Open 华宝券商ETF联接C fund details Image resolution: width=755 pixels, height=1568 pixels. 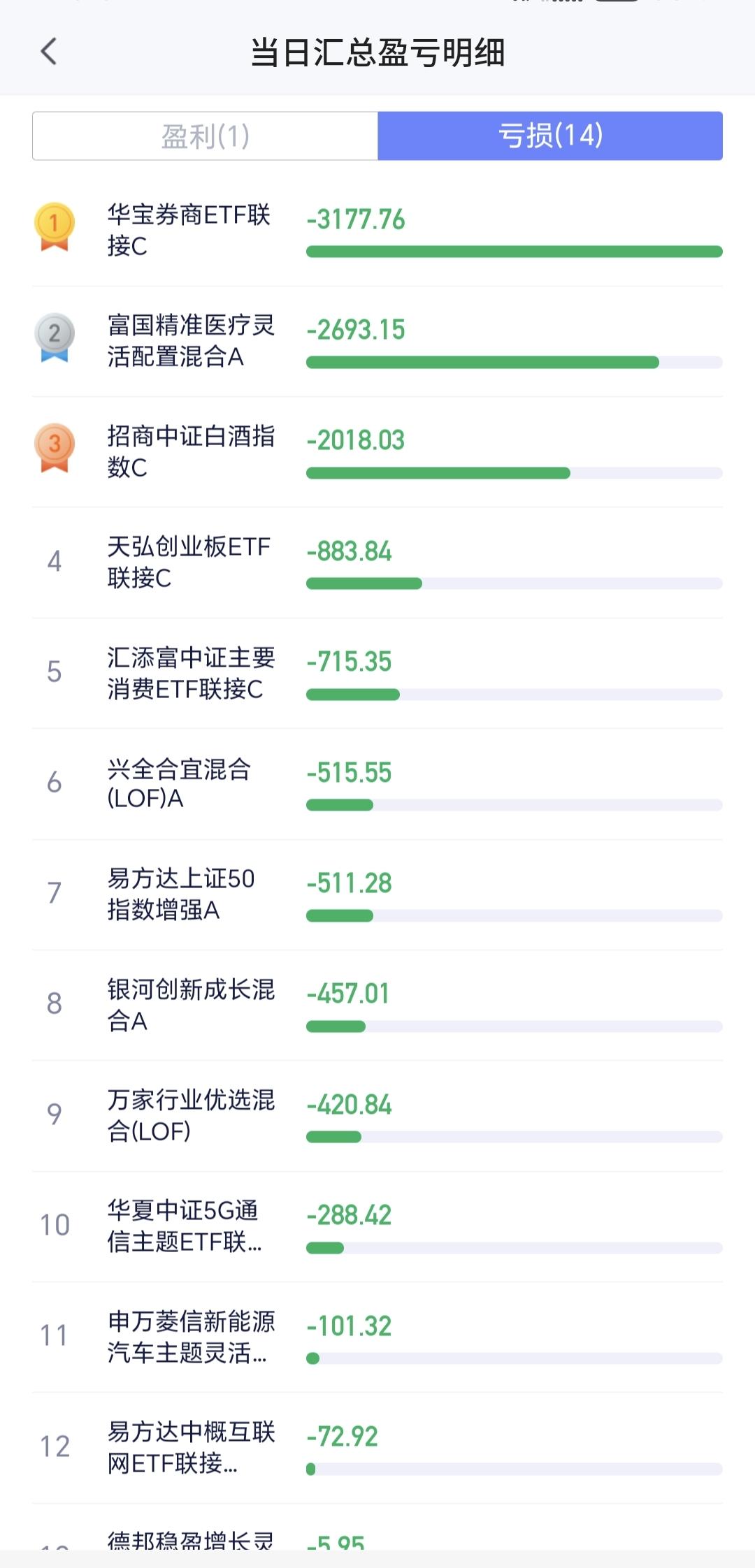point(189,230)
